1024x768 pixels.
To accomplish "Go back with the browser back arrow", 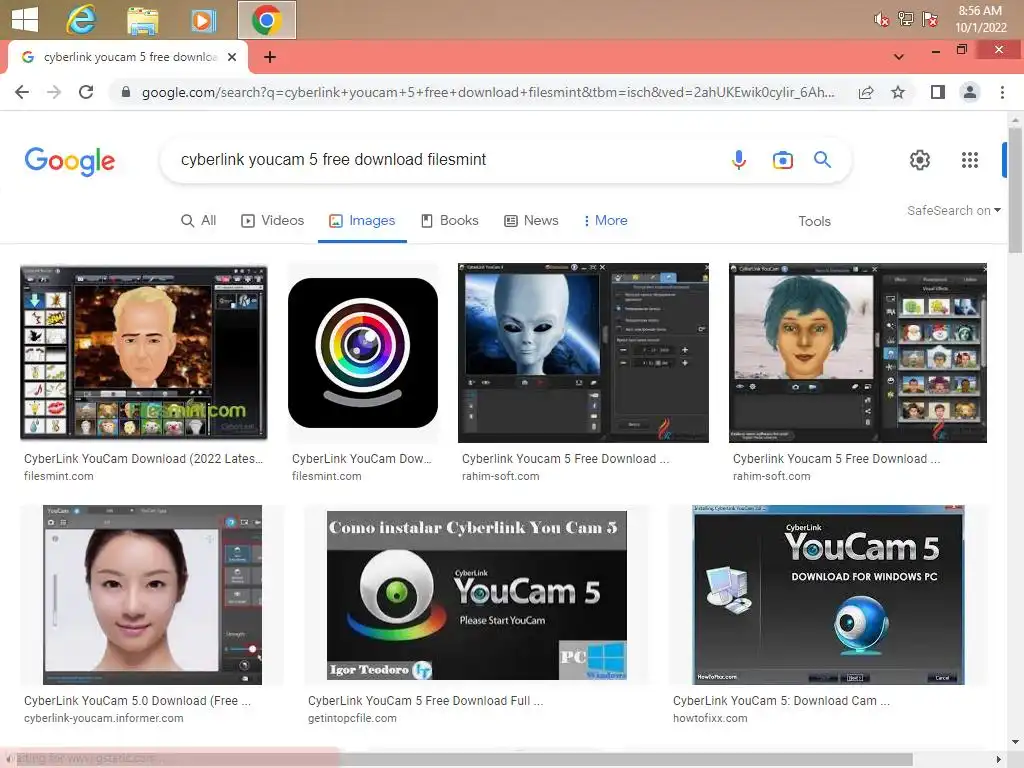I will [x=22, y=92].
